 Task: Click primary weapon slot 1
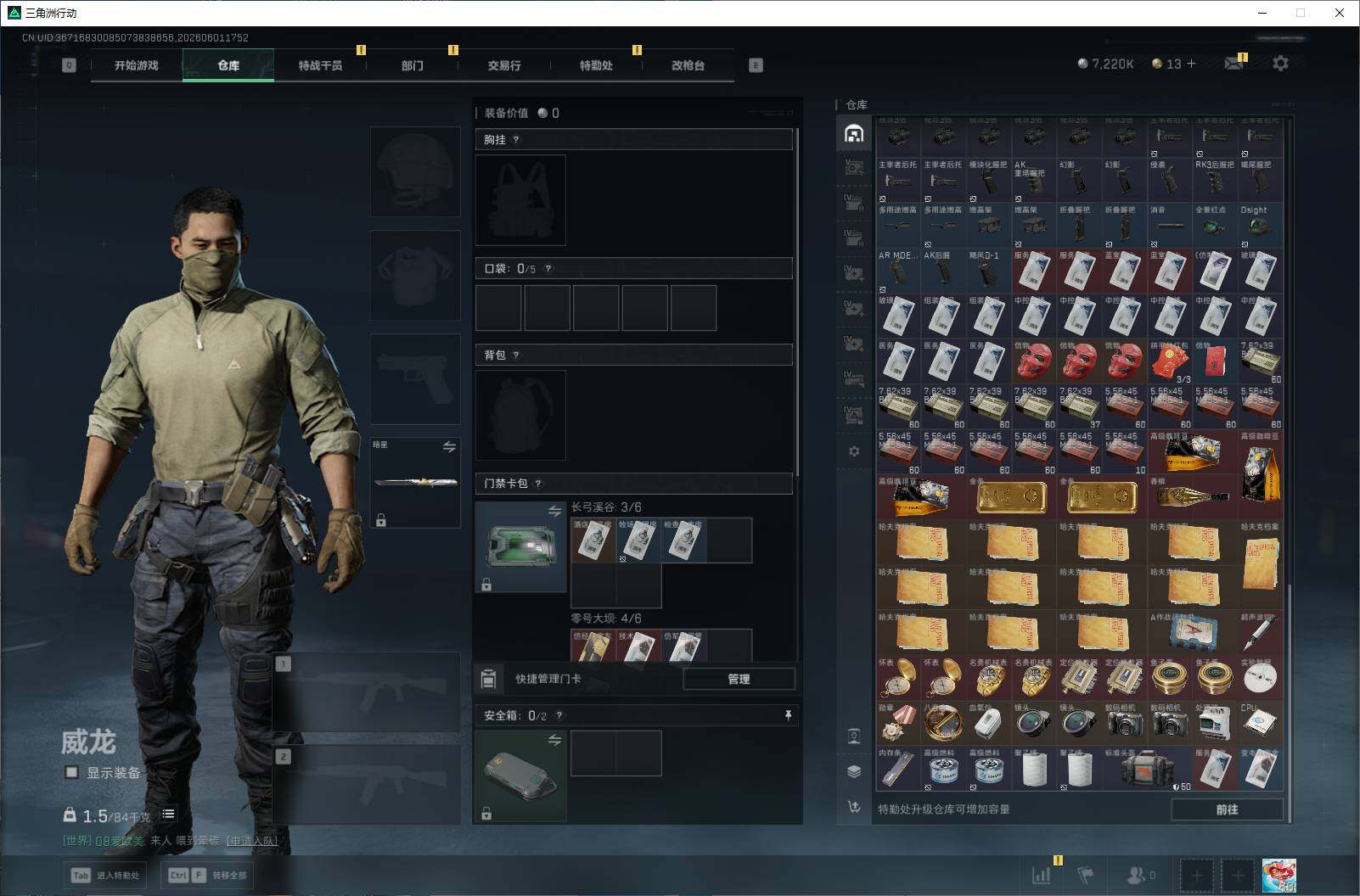click(x=367, y=692)
